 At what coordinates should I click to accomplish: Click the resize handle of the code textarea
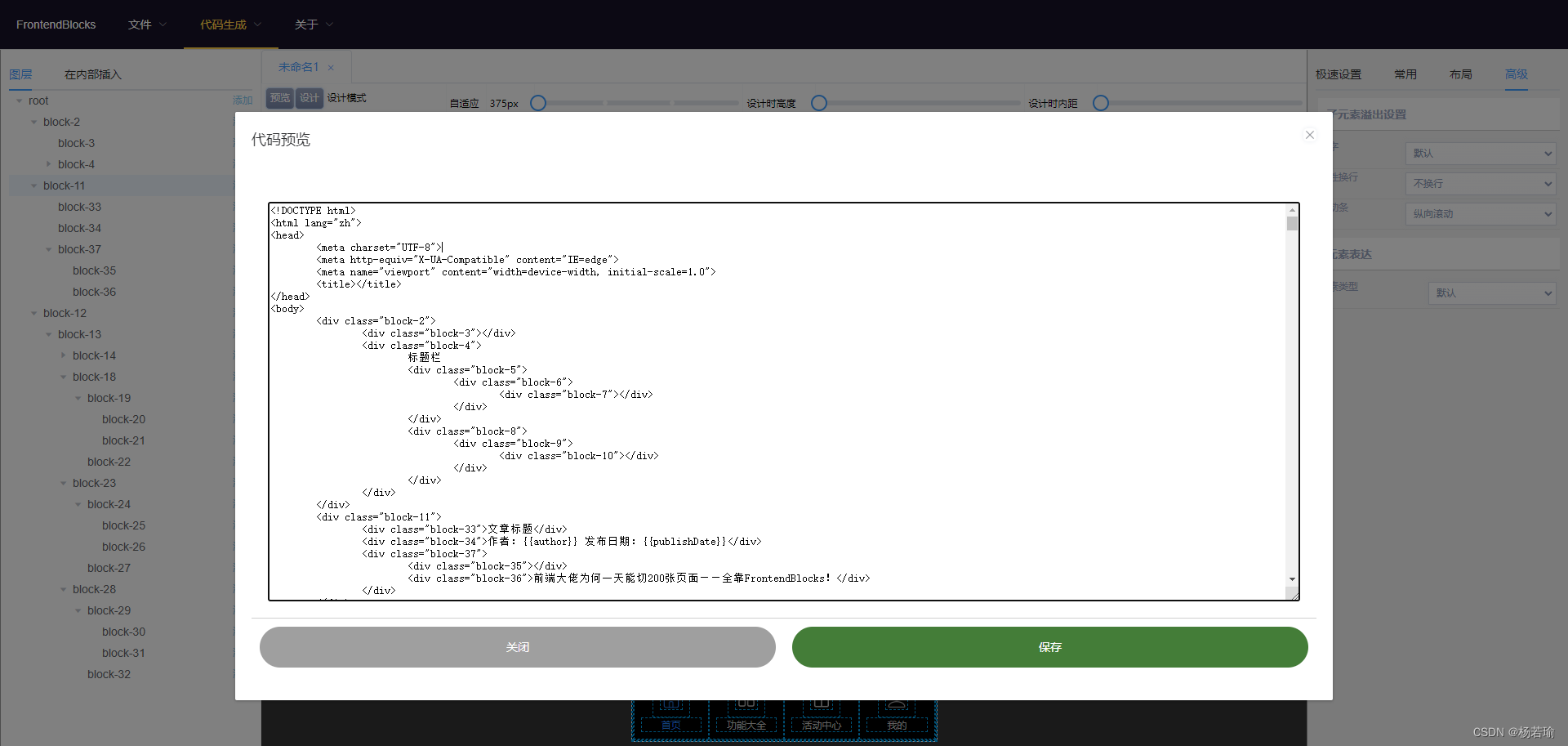[x=1294, y=596]
